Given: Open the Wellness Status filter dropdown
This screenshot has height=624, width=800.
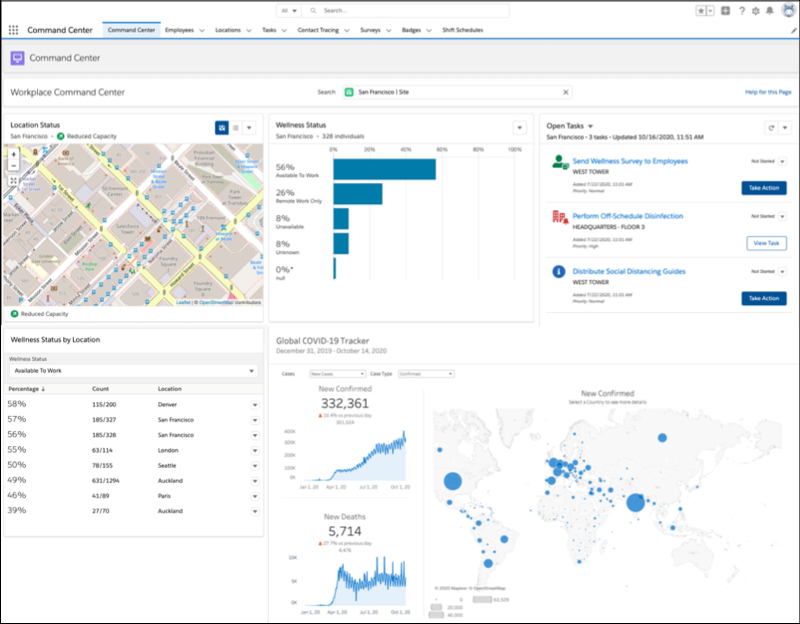Looking at the screenshot, I should click(132, 371).
